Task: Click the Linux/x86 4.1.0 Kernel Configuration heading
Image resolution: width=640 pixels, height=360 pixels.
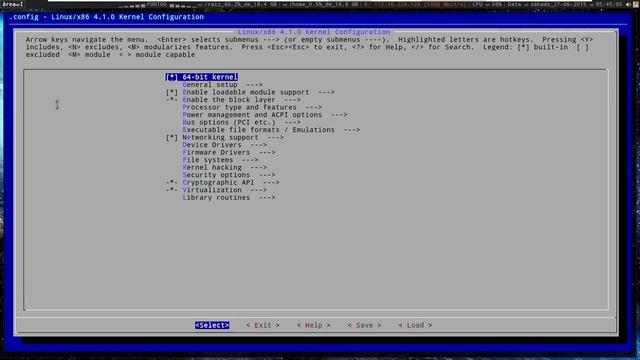Action: [x=313, y=32]
